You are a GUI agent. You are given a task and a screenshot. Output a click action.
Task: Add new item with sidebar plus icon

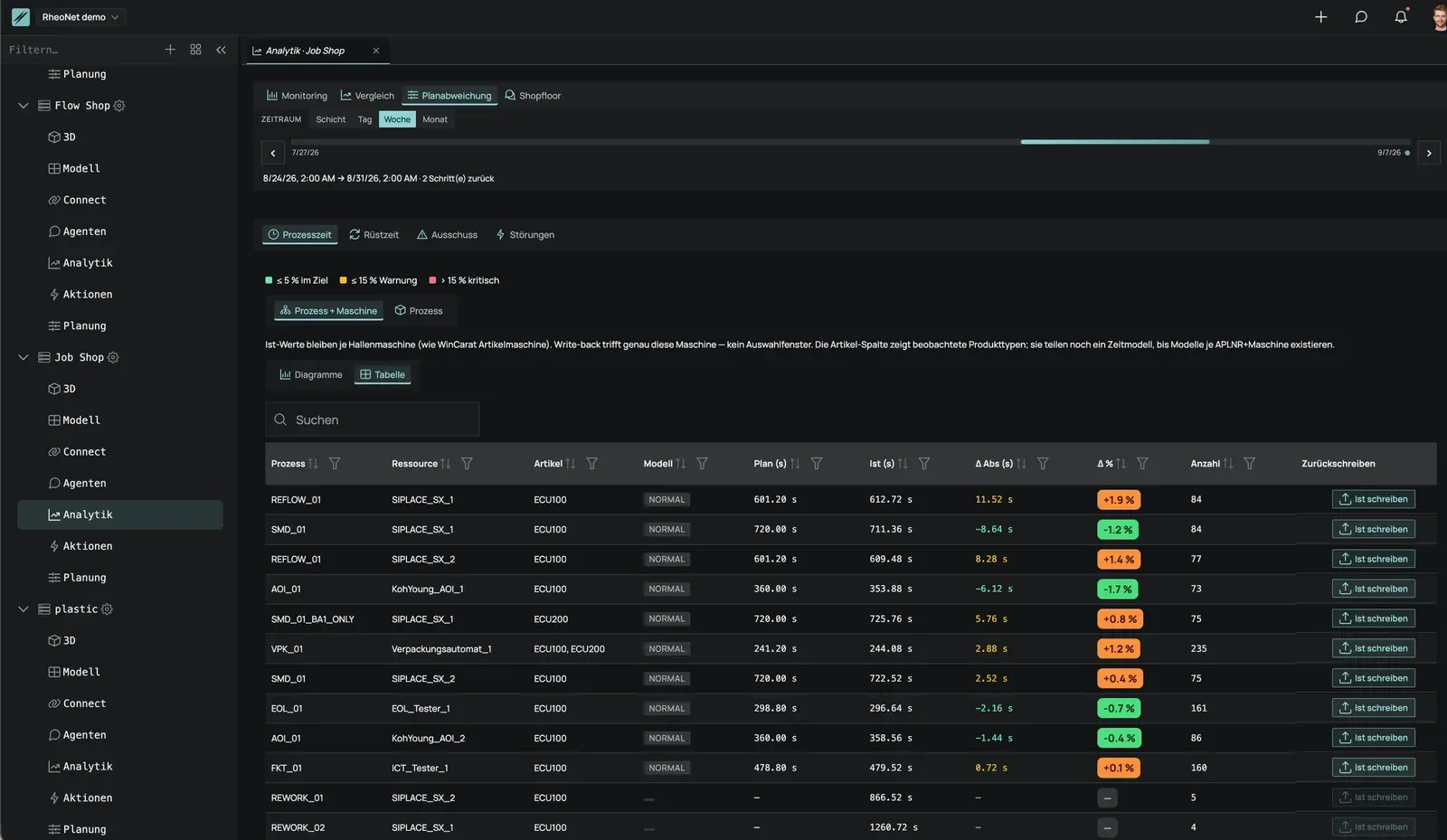tap(170, 50)
